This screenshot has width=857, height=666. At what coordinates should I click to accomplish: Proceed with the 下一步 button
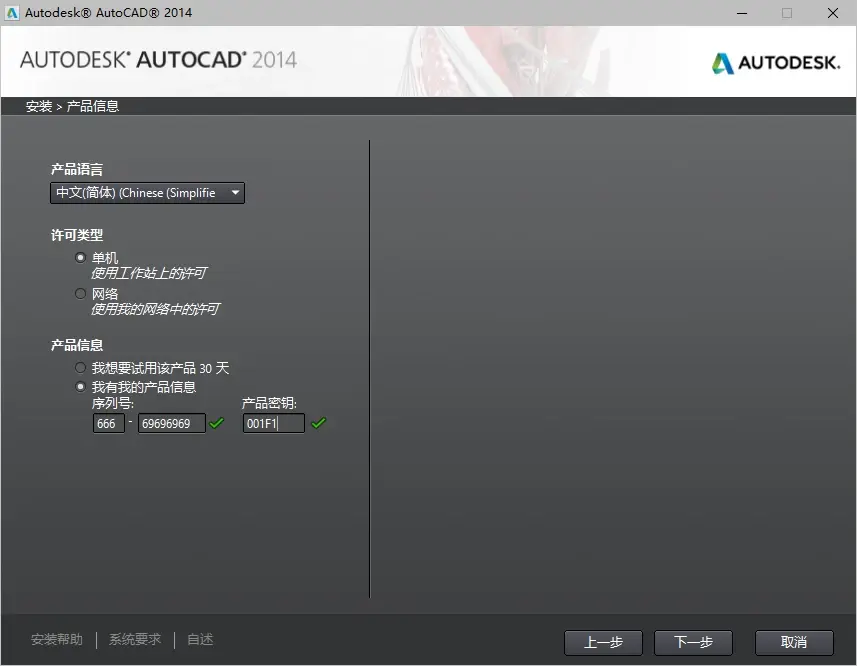pos(693,643)
